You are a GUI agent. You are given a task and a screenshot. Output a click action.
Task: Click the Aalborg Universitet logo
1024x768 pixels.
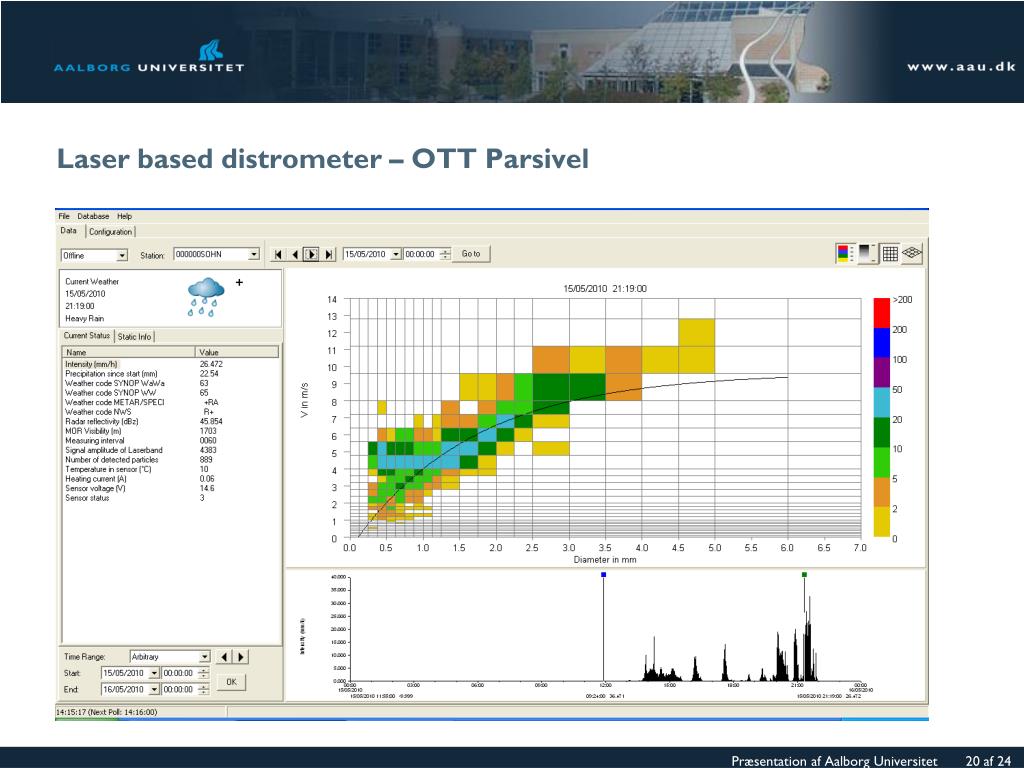point(149,56)
